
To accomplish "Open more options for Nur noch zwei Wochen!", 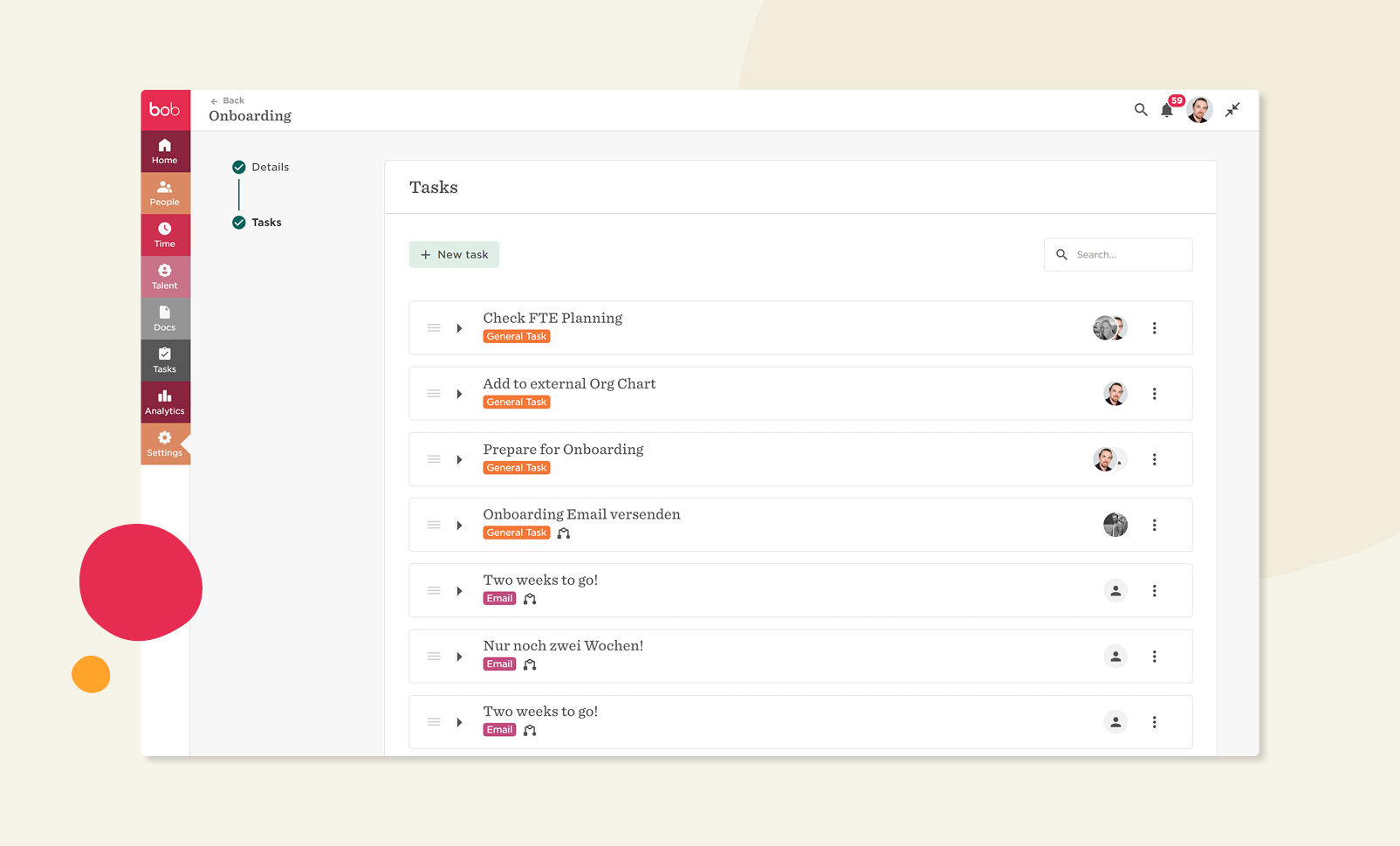I will tap(1154, 657).
